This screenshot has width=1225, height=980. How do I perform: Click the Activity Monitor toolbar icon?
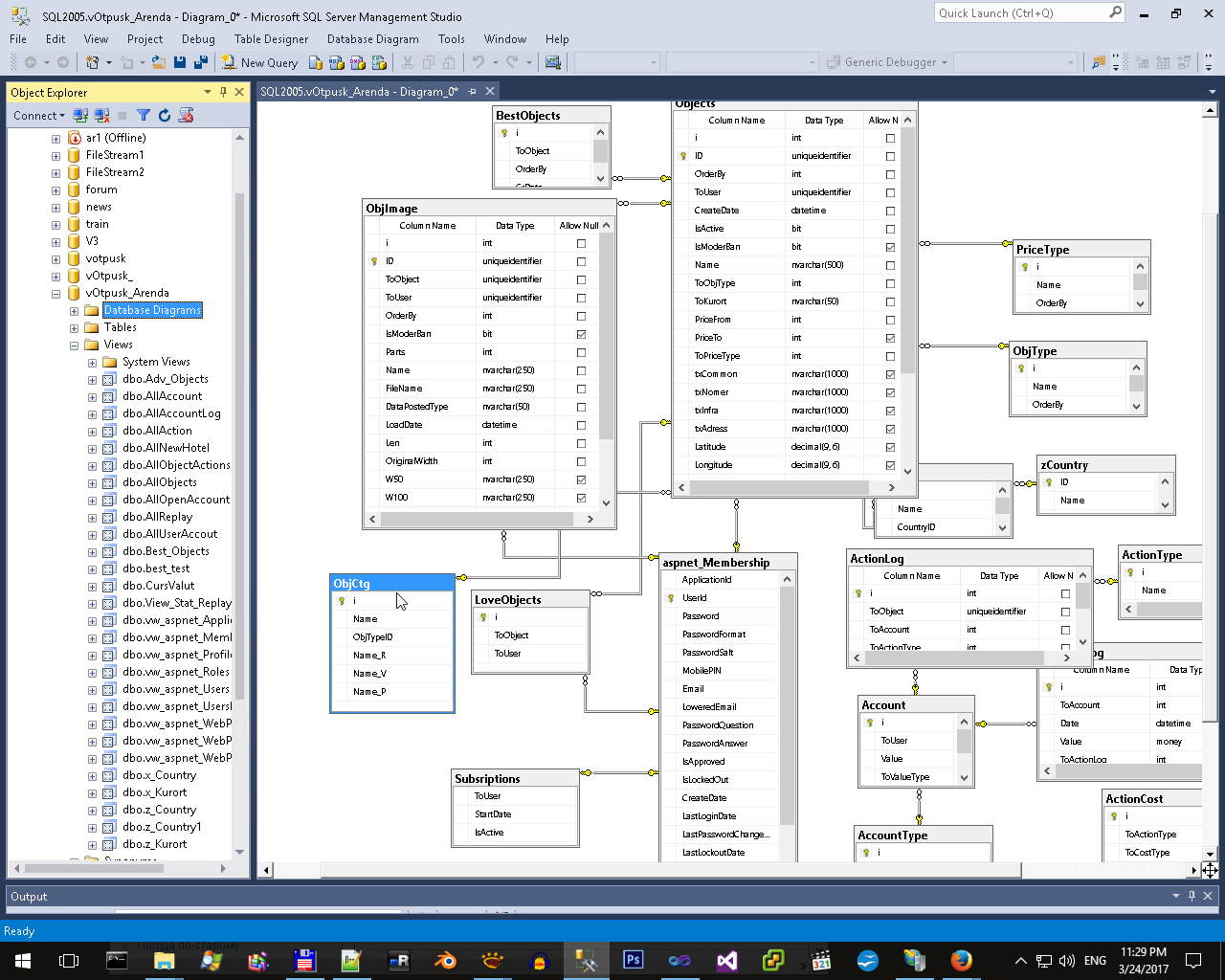tap(552, 62)
